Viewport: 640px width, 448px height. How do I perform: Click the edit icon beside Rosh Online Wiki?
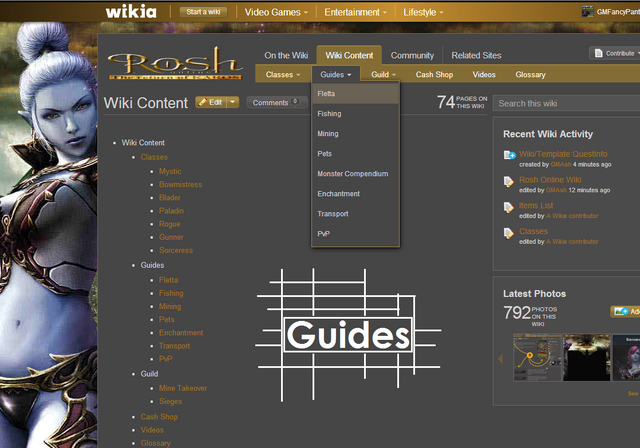pos(509,181)
